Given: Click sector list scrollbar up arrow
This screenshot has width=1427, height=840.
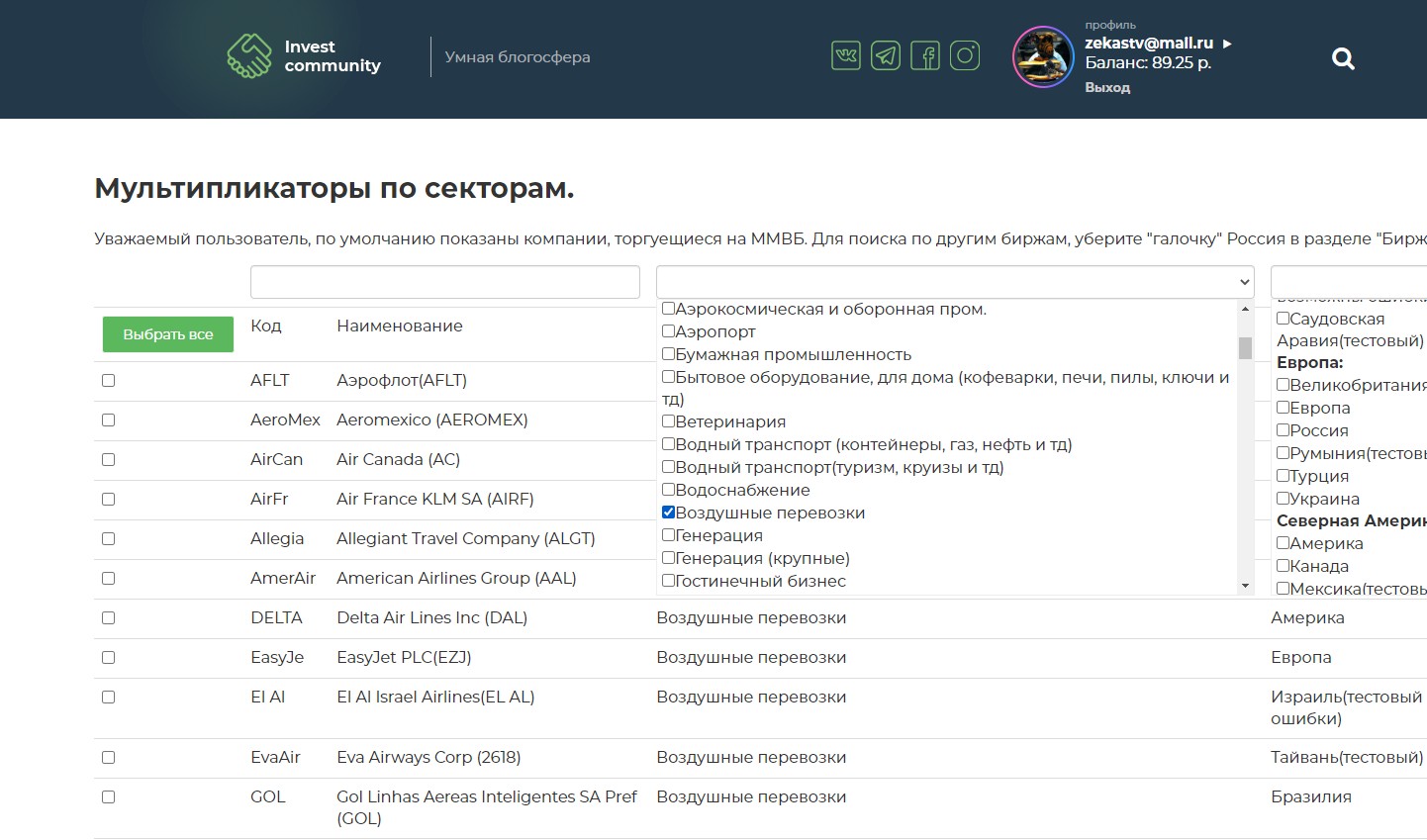Looking at the screenshot, I should [1245, 309].
